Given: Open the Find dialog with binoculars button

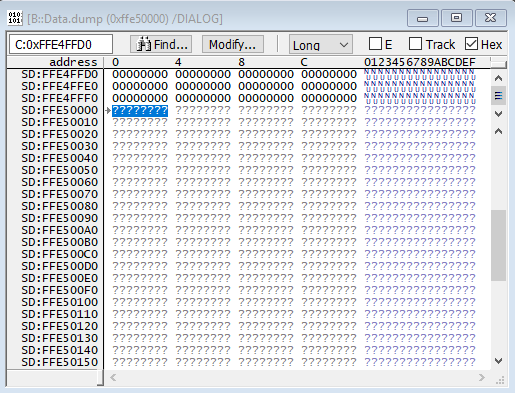Looking at the screenshot, I should (161, 44).
